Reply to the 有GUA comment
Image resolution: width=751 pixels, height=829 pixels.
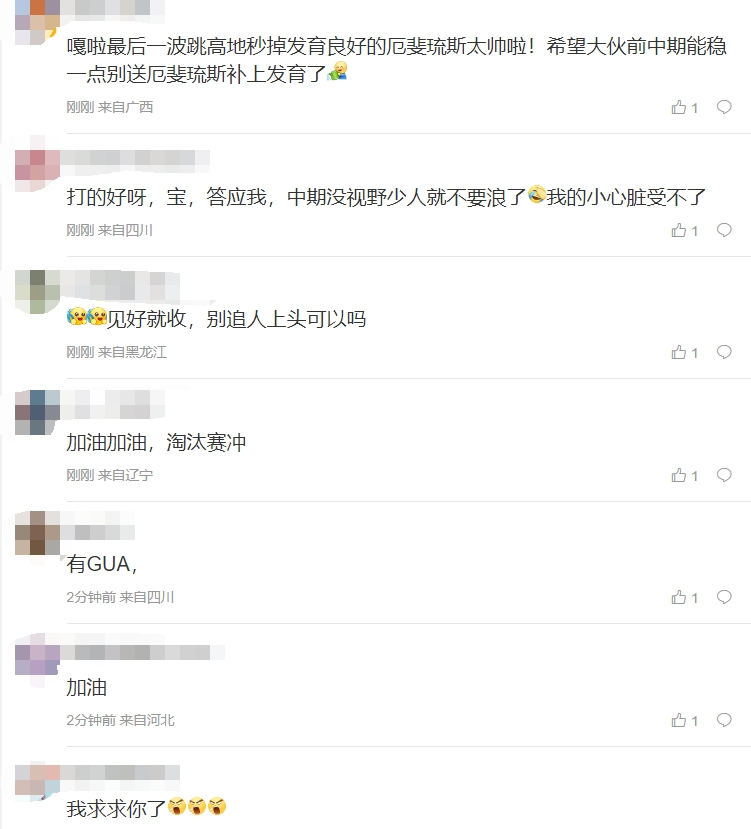point(724,597)
